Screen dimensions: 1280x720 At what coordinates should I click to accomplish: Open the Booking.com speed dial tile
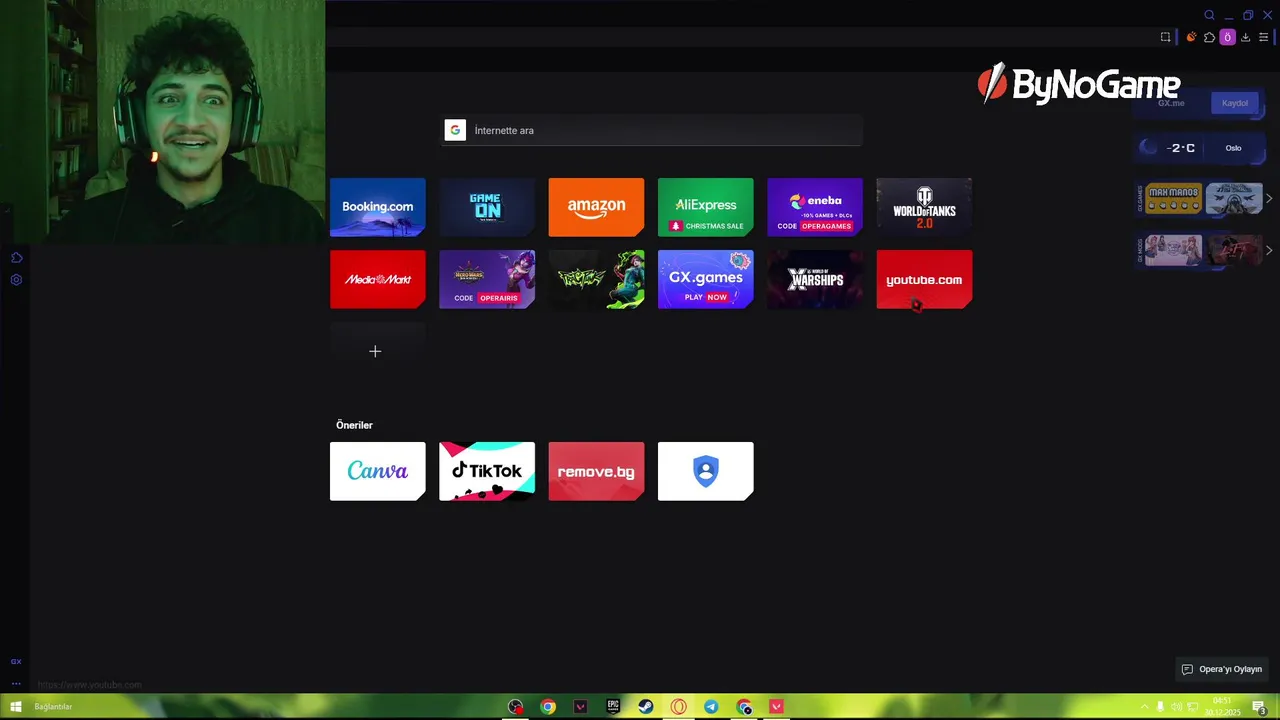(x=377, y=207)
